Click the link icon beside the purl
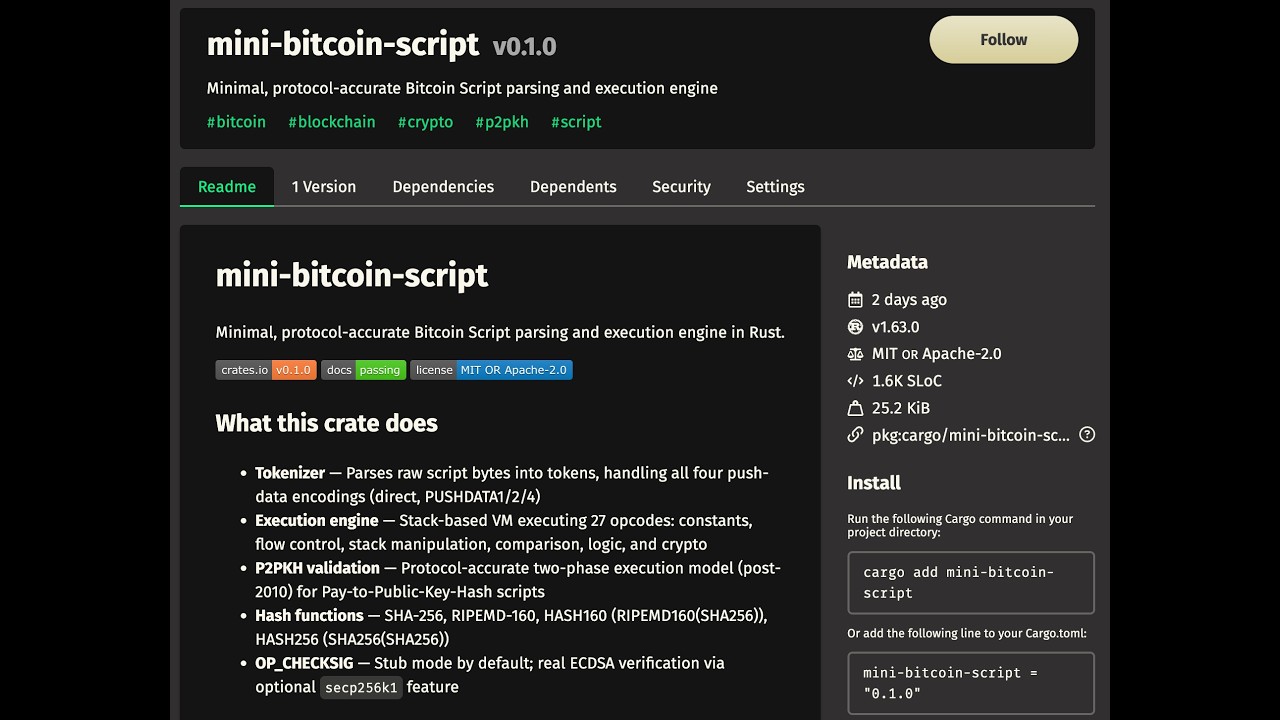 coord(855,435)
